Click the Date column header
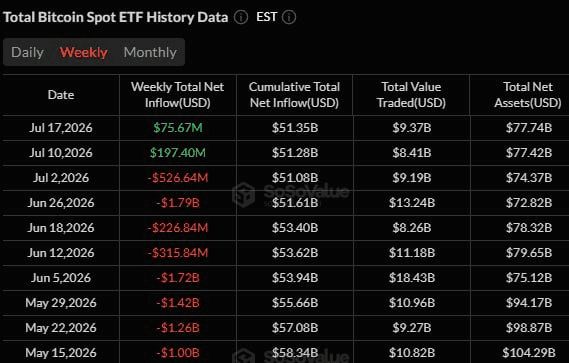Viewport: 569px width, 363px height. 61,95
